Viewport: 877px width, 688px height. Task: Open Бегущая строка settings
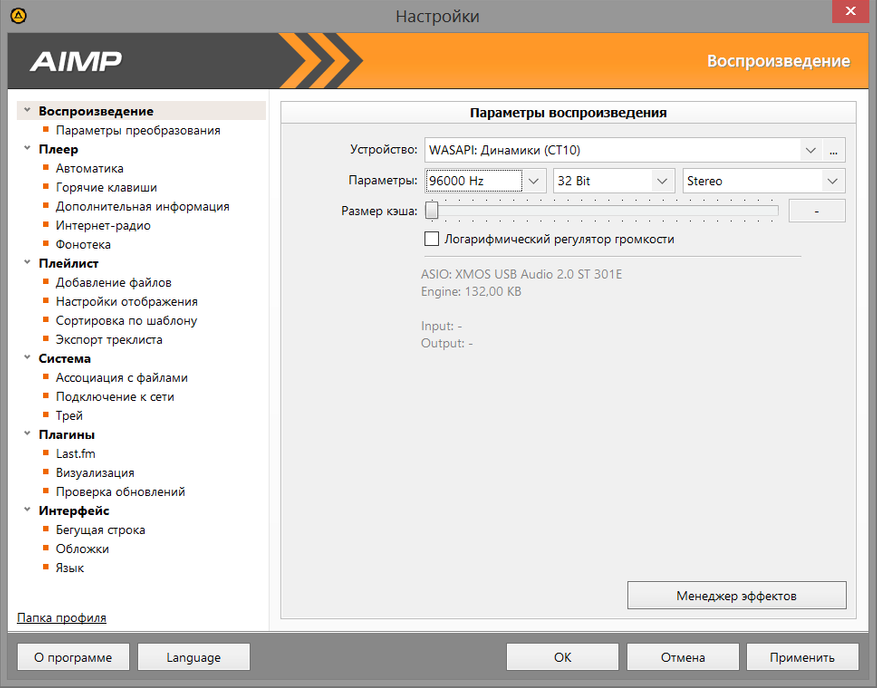[x=100, y=529]
